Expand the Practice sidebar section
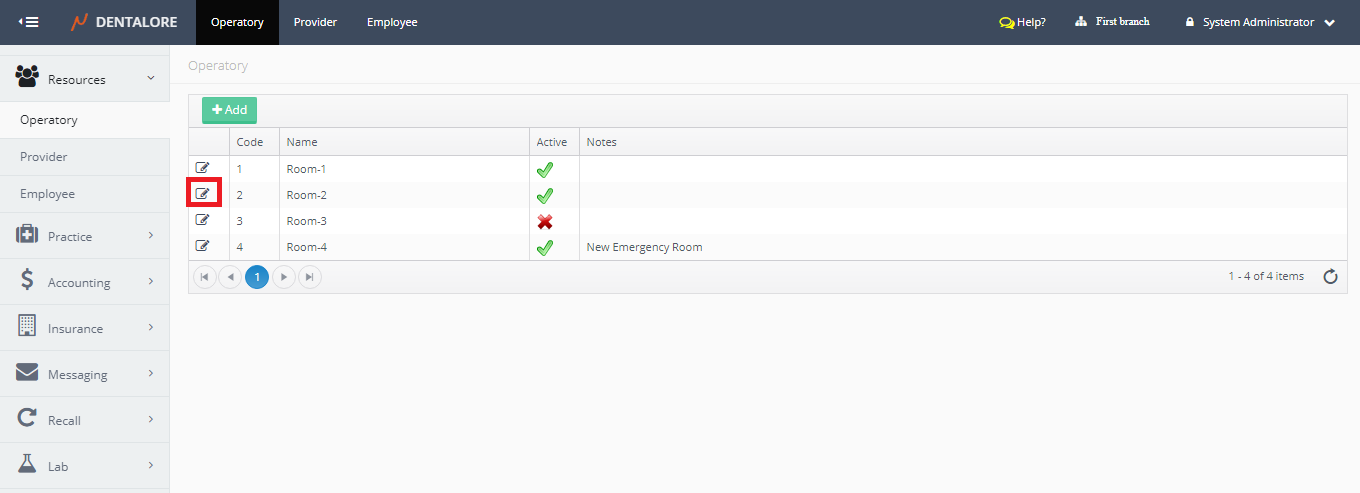1360x493 pixels. (84, 237)
